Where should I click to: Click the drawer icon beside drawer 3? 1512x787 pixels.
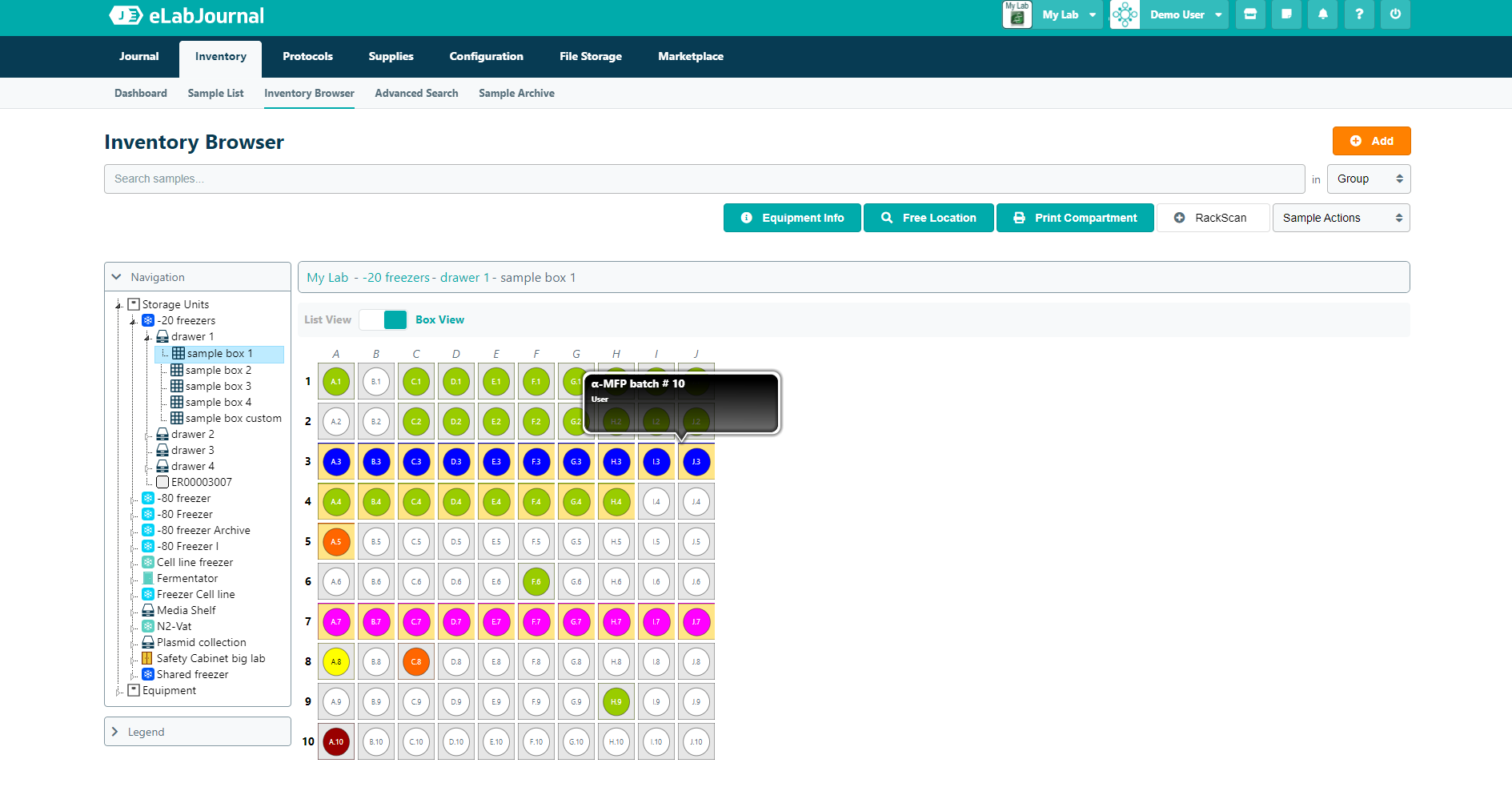point(162,450)
